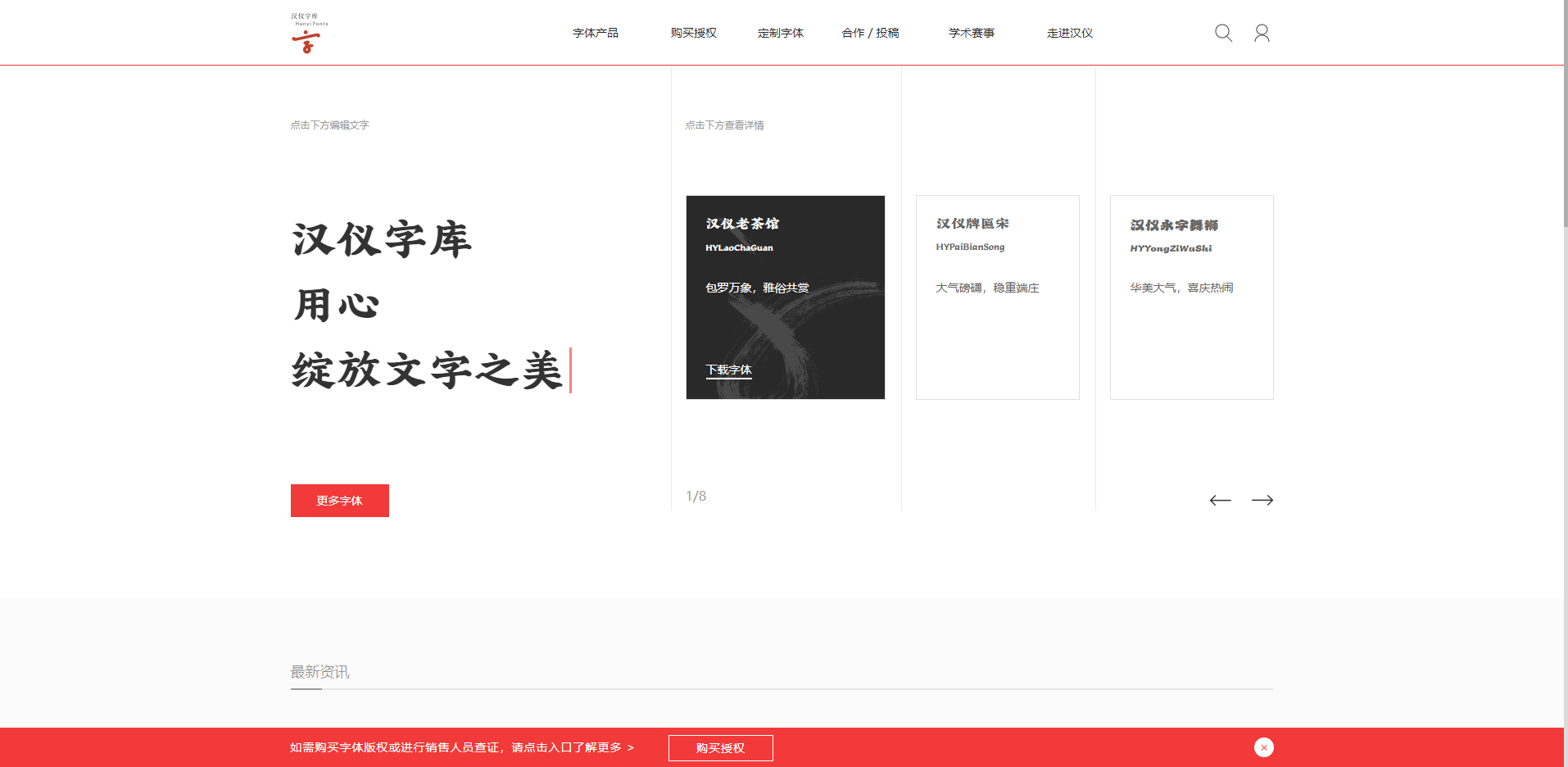Click the 购买授权 button in the banner

[720, 747]
